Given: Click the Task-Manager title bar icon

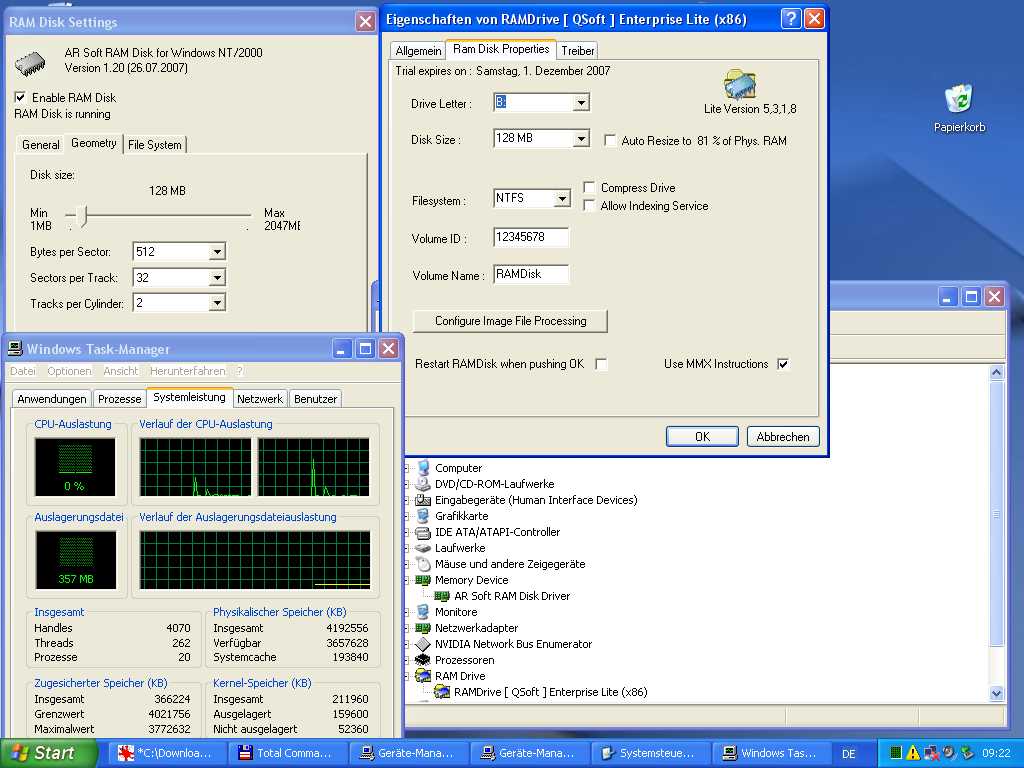Looking at the screenshot, I should 15,349.
